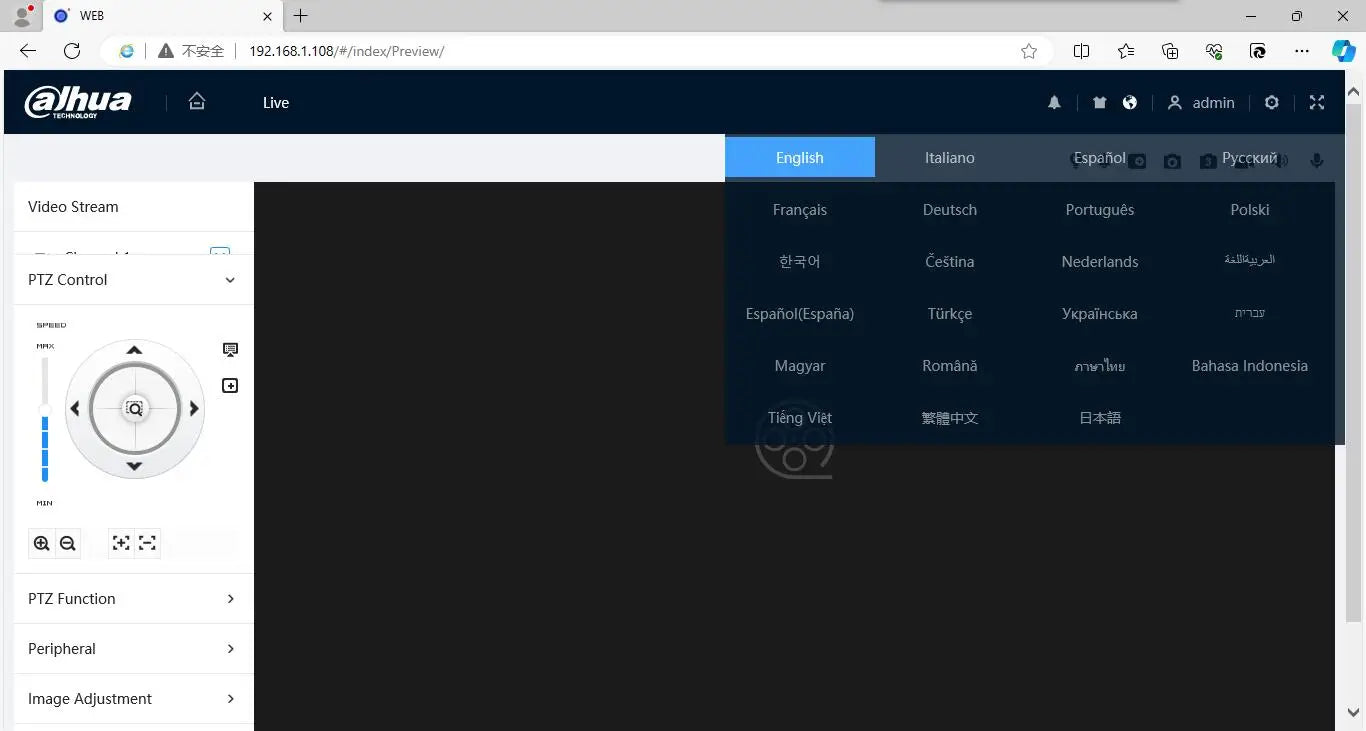Refresh the browser page

coord(72,51)
